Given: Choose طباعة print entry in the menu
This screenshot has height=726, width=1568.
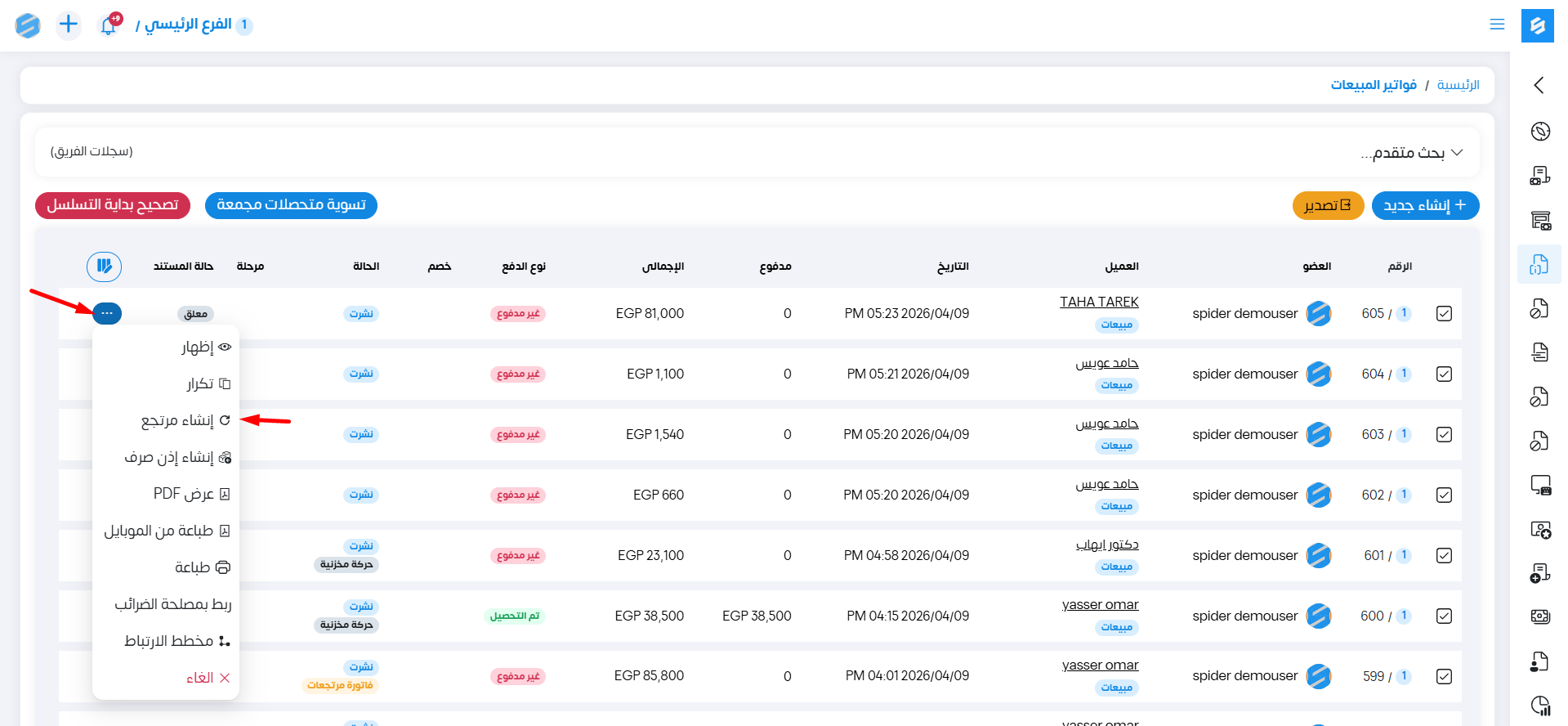Looking at the screenshot, I should [166, 567].
